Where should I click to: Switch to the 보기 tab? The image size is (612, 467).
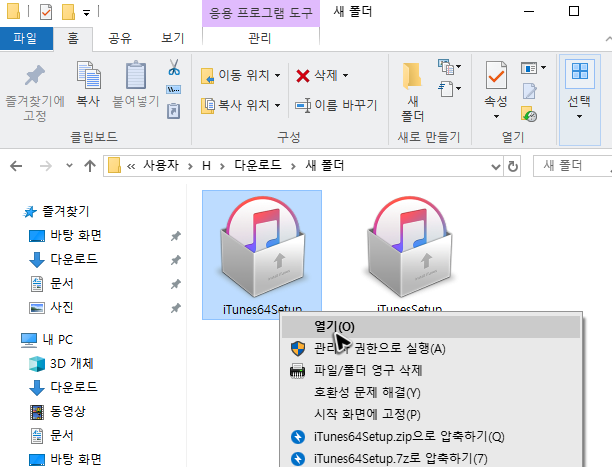click(173, 38)
